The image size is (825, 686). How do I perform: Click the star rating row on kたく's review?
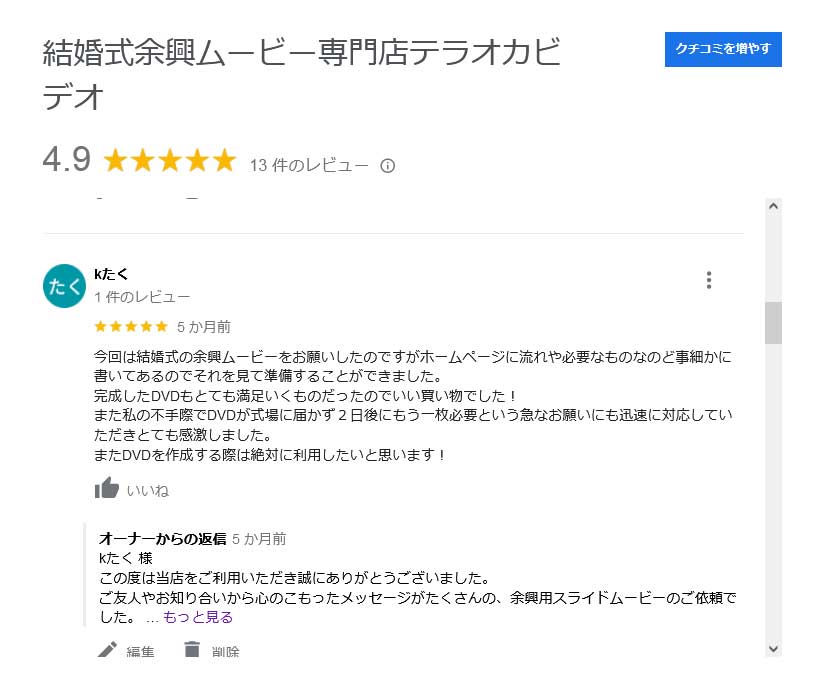[x=130, y=326]
